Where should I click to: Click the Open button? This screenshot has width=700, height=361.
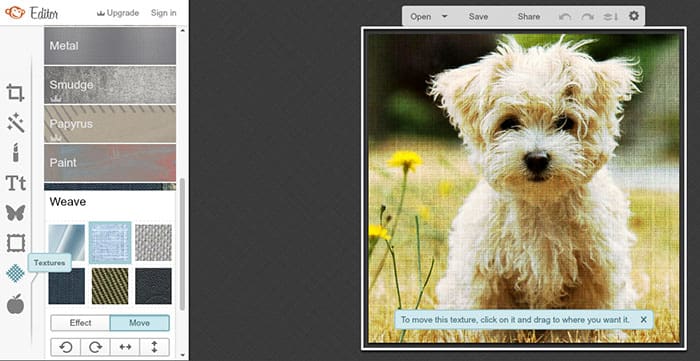tap(421, 17)
